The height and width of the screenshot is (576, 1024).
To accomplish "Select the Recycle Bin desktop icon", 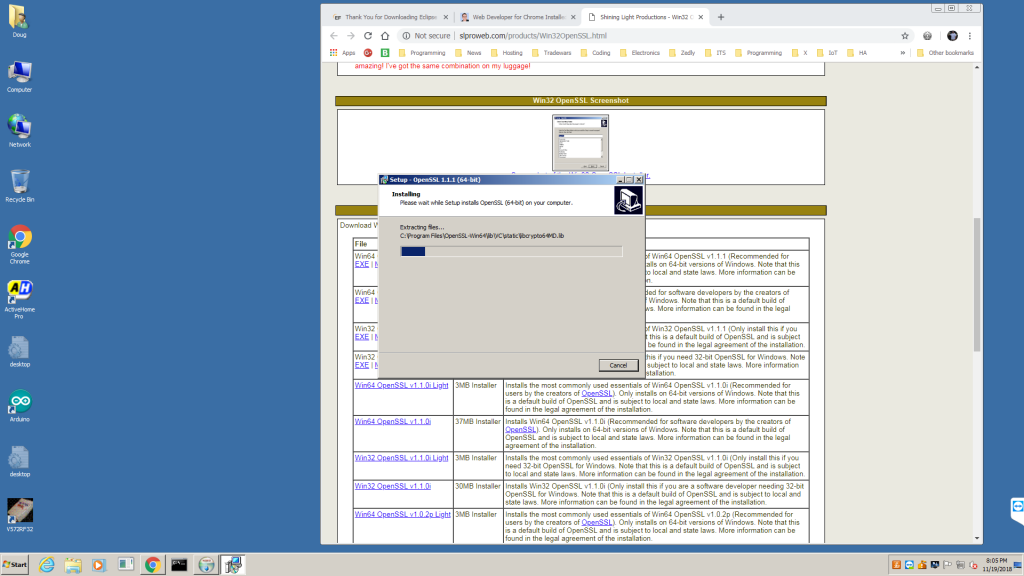I will (x=20, y=186).
